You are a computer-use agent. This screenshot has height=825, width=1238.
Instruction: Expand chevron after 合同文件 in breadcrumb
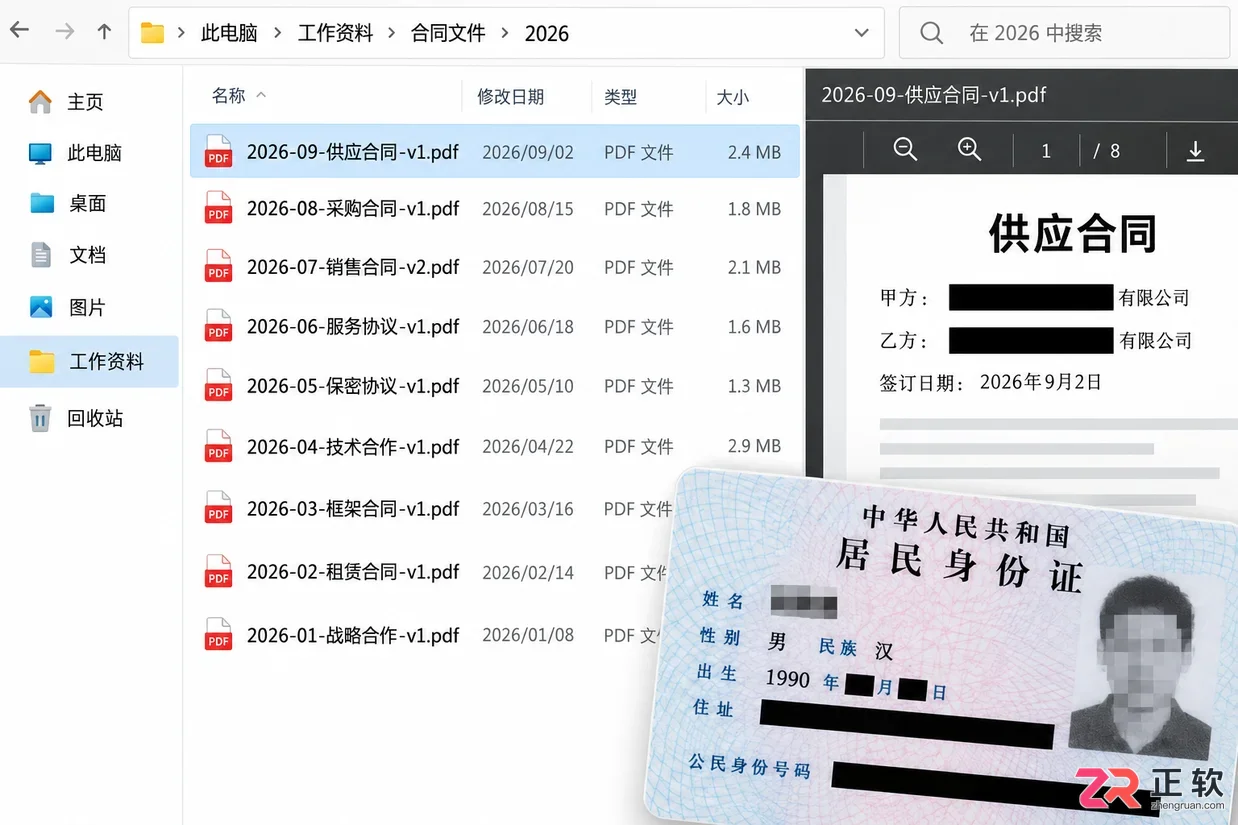505,33
